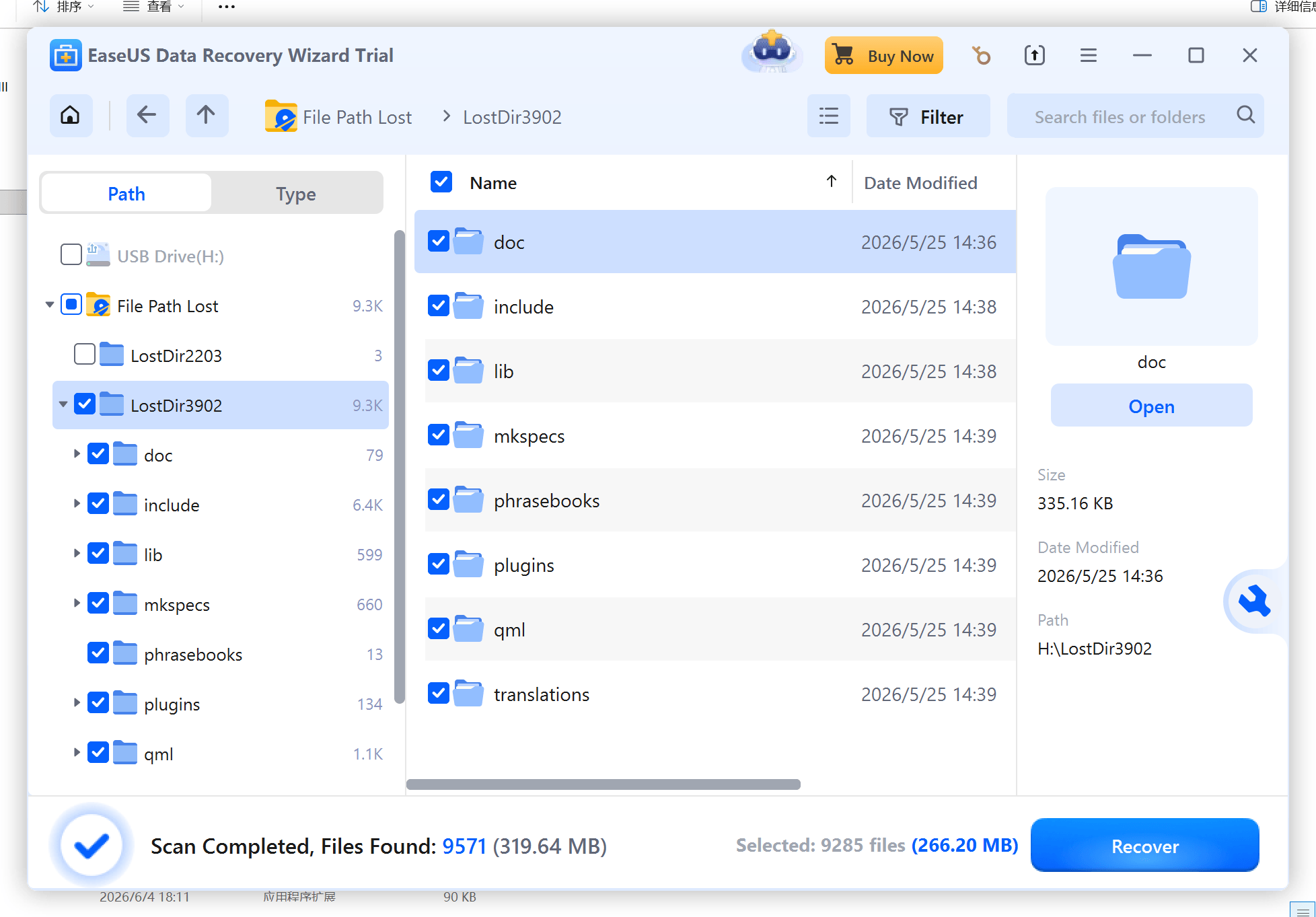
Task: Click the USB Drive(H:) drive icon
Action: point(98,255)
